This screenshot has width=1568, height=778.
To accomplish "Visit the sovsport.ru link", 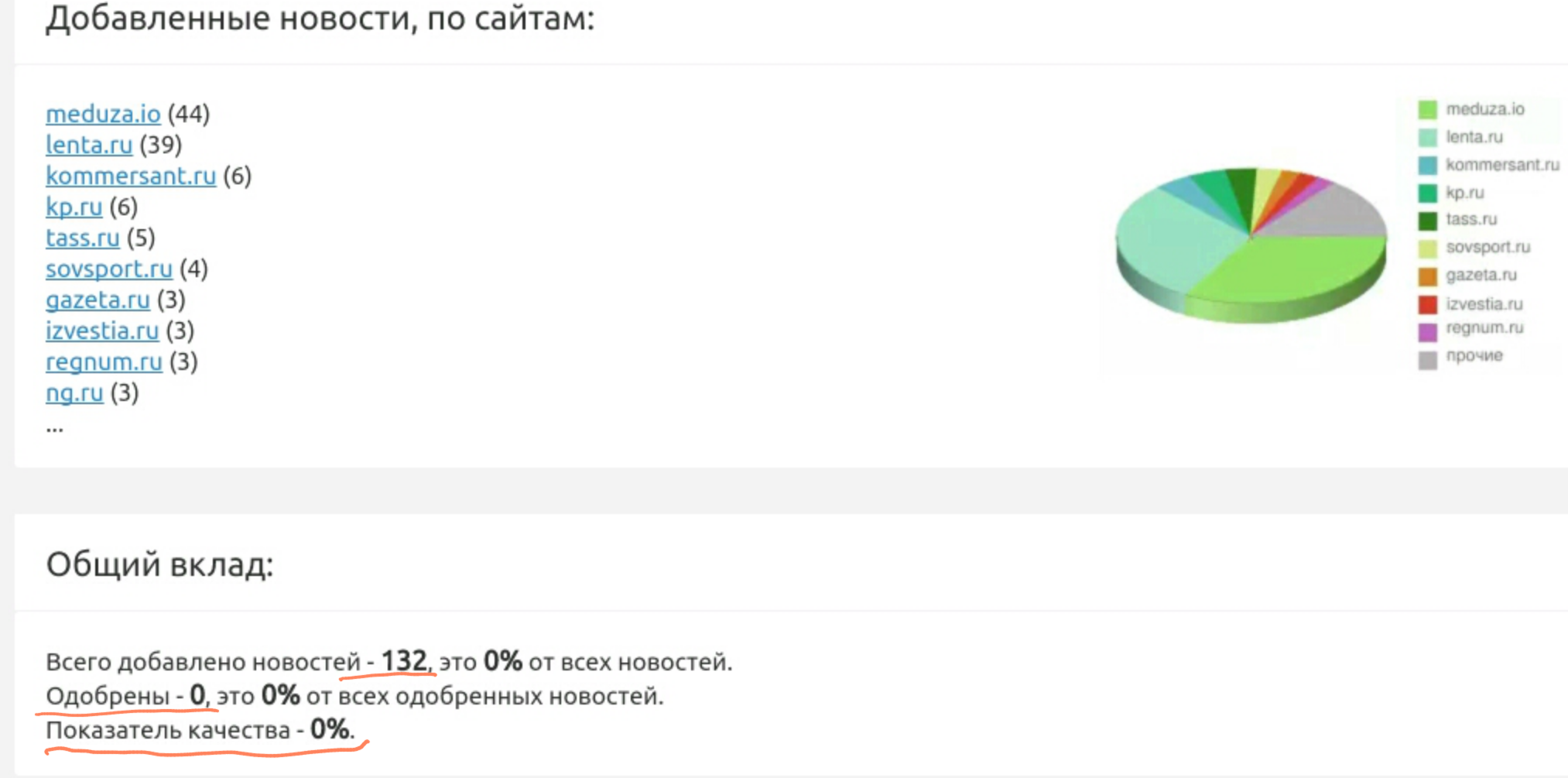I will (109, 269).
